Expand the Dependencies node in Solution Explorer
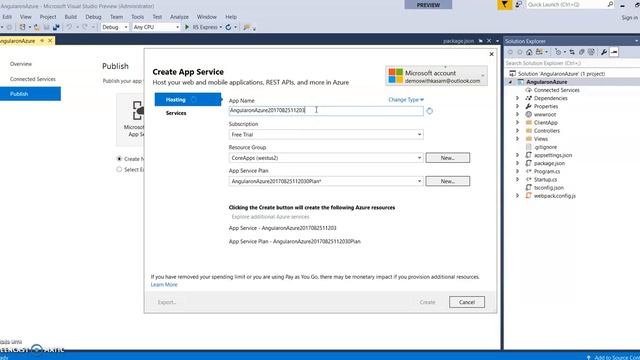The width and height of the screenshot is (640, 360). [x=518, y=98]
